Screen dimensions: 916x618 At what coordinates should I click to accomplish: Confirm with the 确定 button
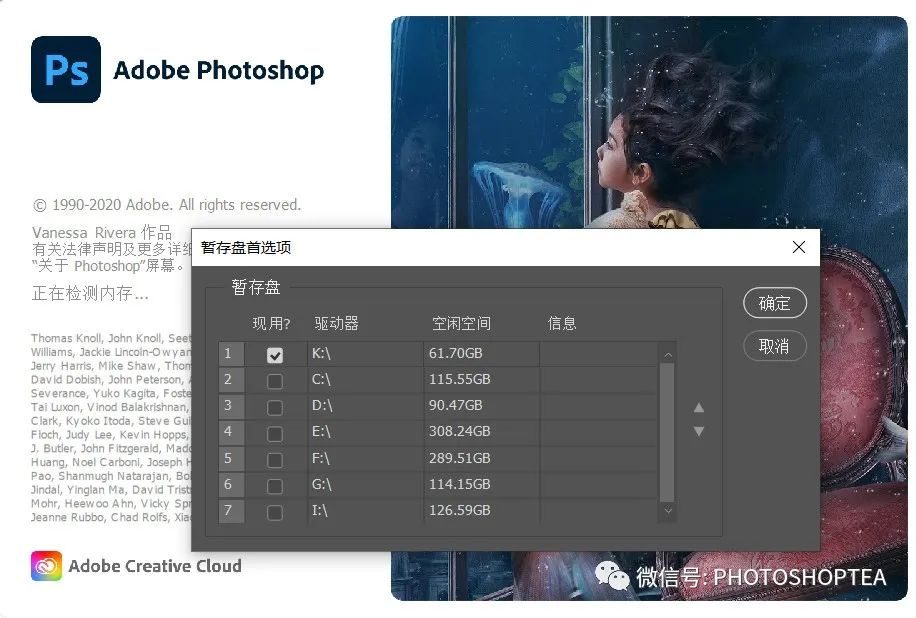coord(775,303)
